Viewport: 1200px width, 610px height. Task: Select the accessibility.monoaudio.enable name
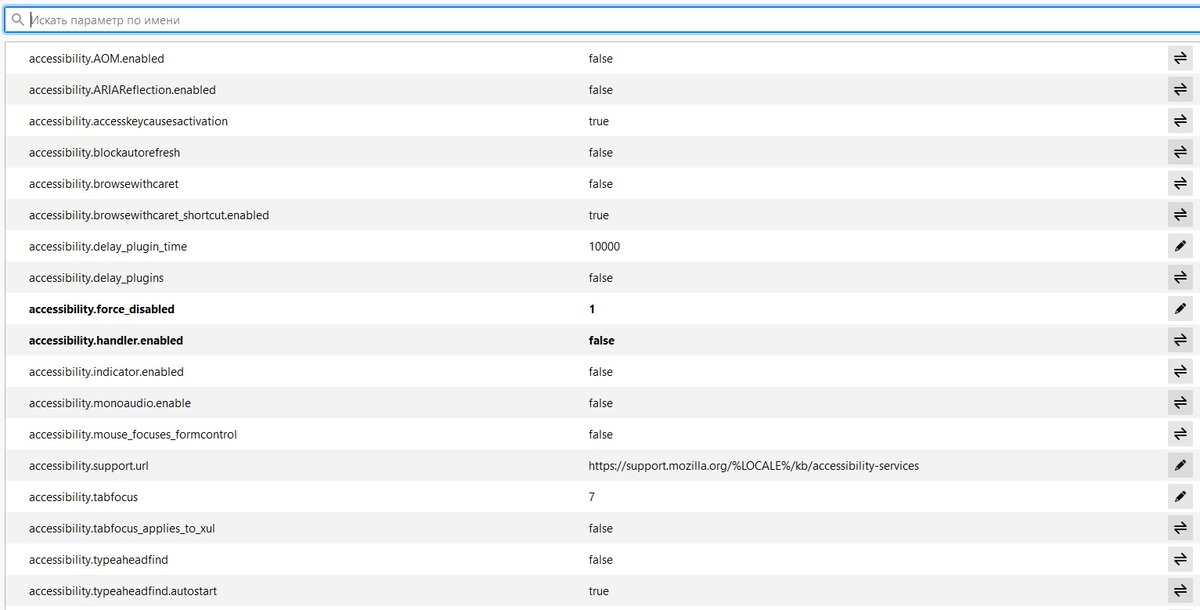tap(110, 403)
